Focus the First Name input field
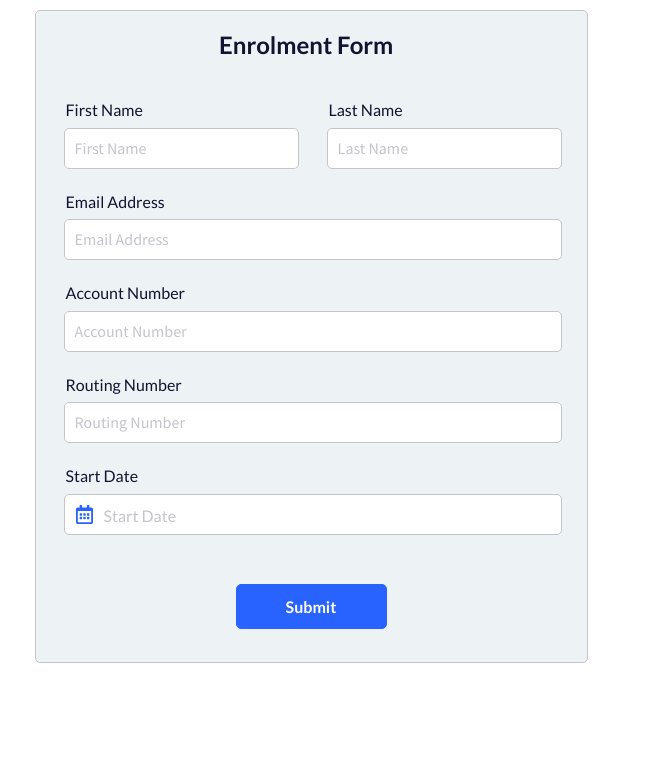This screenshot has height=762, width=652. click(181, 149)
